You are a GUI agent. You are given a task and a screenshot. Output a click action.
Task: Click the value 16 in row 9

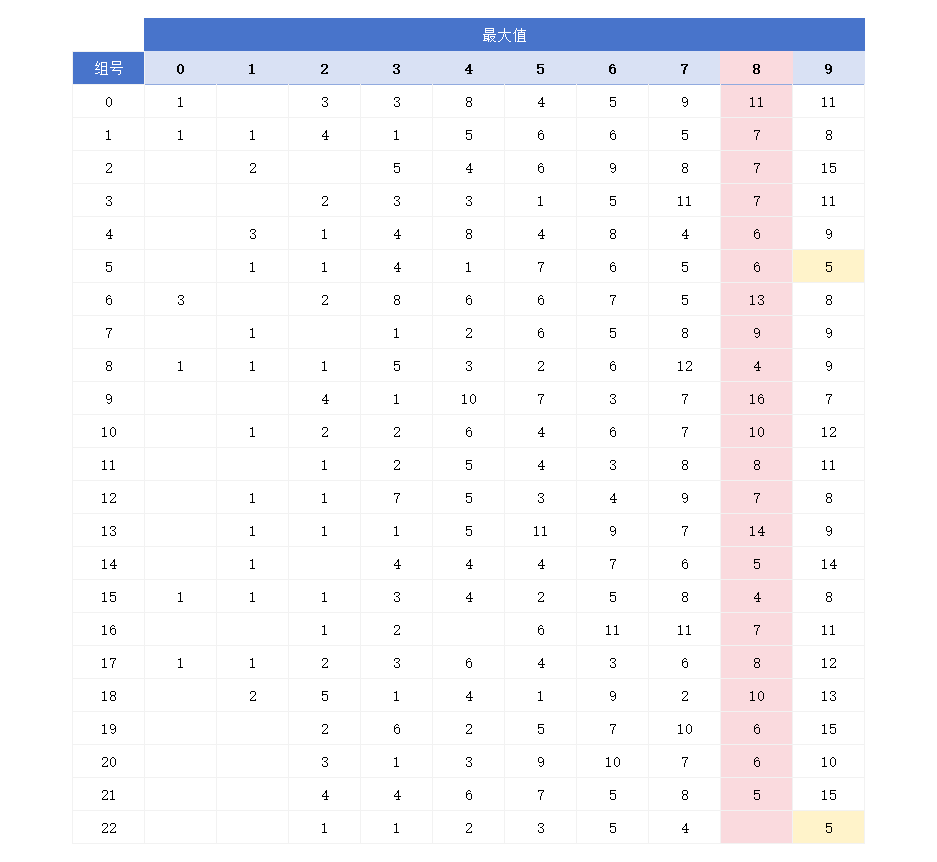coord(756,399)
